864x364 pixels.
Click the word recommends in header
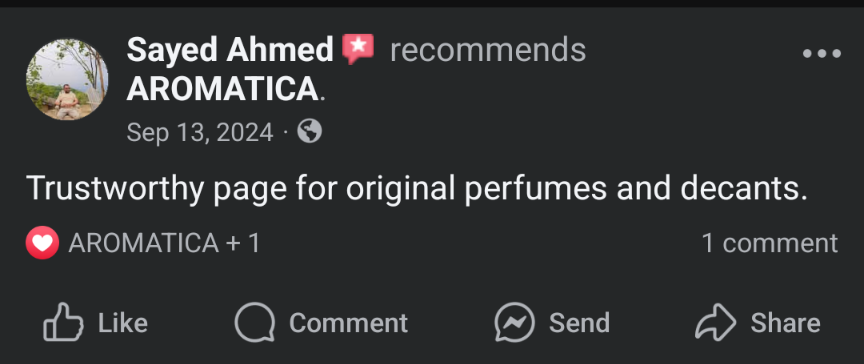click(488, 50)
